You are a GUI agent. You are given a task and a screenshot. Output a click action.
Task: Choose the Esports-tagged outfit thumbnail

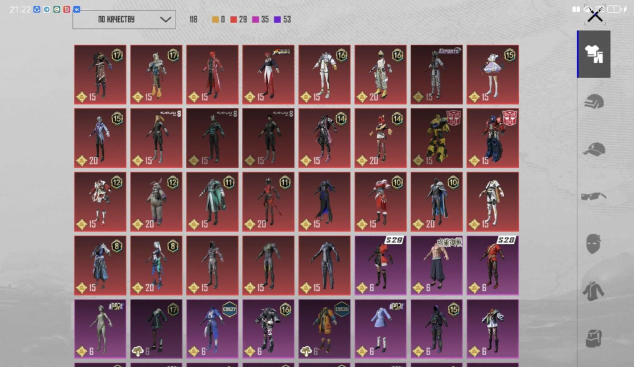[x=437, y=75]
